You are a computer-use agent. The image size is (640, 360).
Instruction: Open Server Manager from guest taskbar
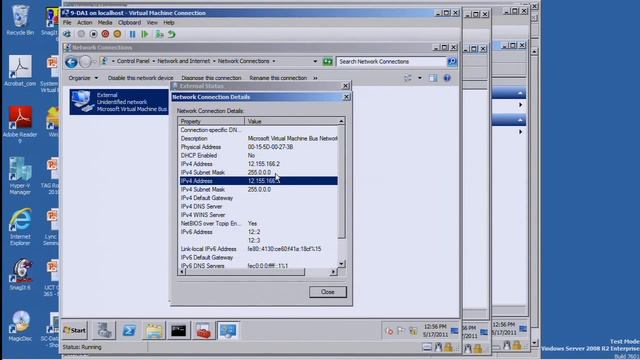pos(104,331)
